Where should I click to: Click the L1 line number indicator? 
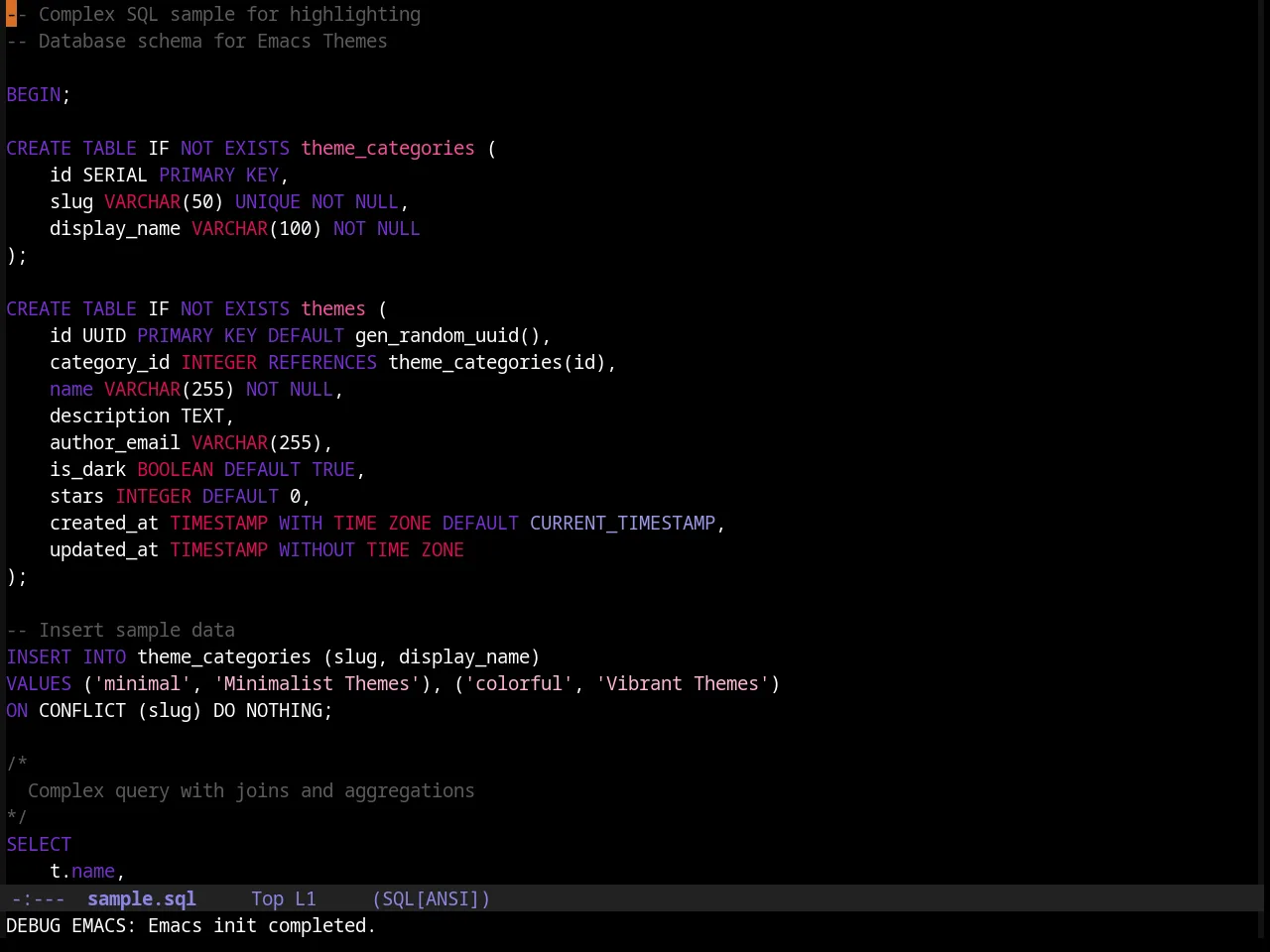click(x=306, y=898)
